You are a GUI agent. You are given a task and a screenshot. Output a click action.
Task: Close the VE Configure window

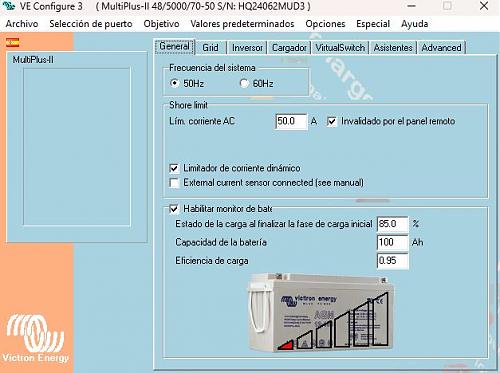click(x=484, y=6)
